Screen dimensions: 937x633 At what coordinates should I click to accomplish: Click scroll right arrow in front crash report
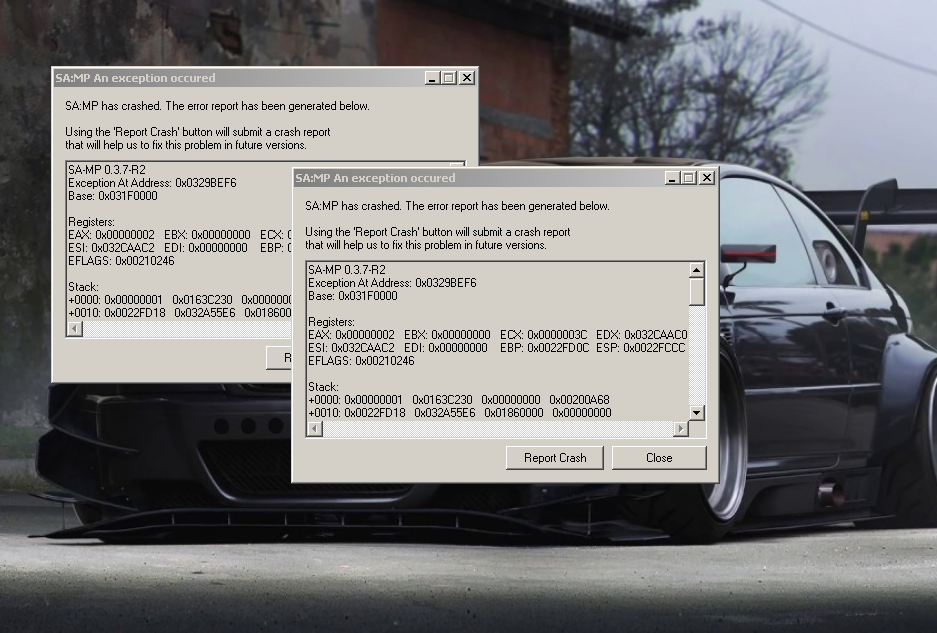681,429
